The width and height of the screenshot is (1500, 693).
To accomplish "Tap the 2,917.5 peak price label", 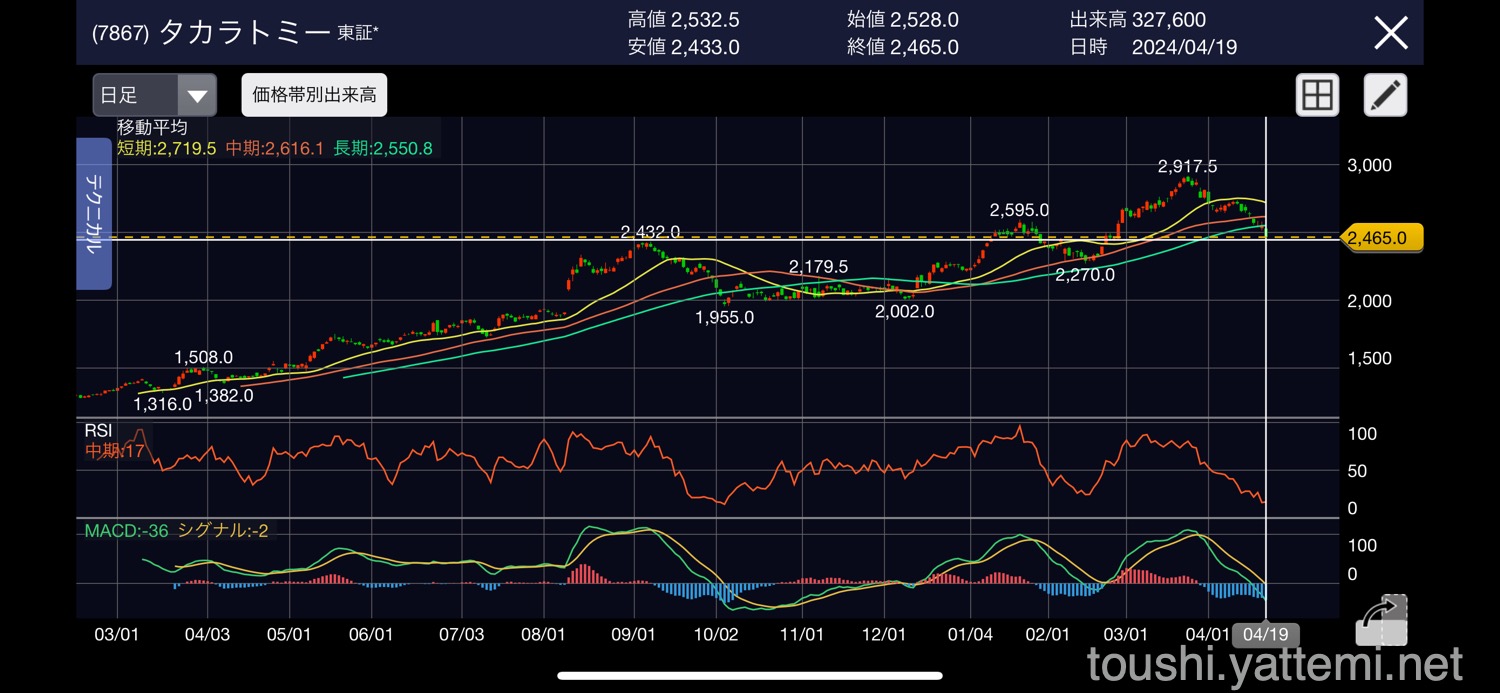I will point(1187,167).
